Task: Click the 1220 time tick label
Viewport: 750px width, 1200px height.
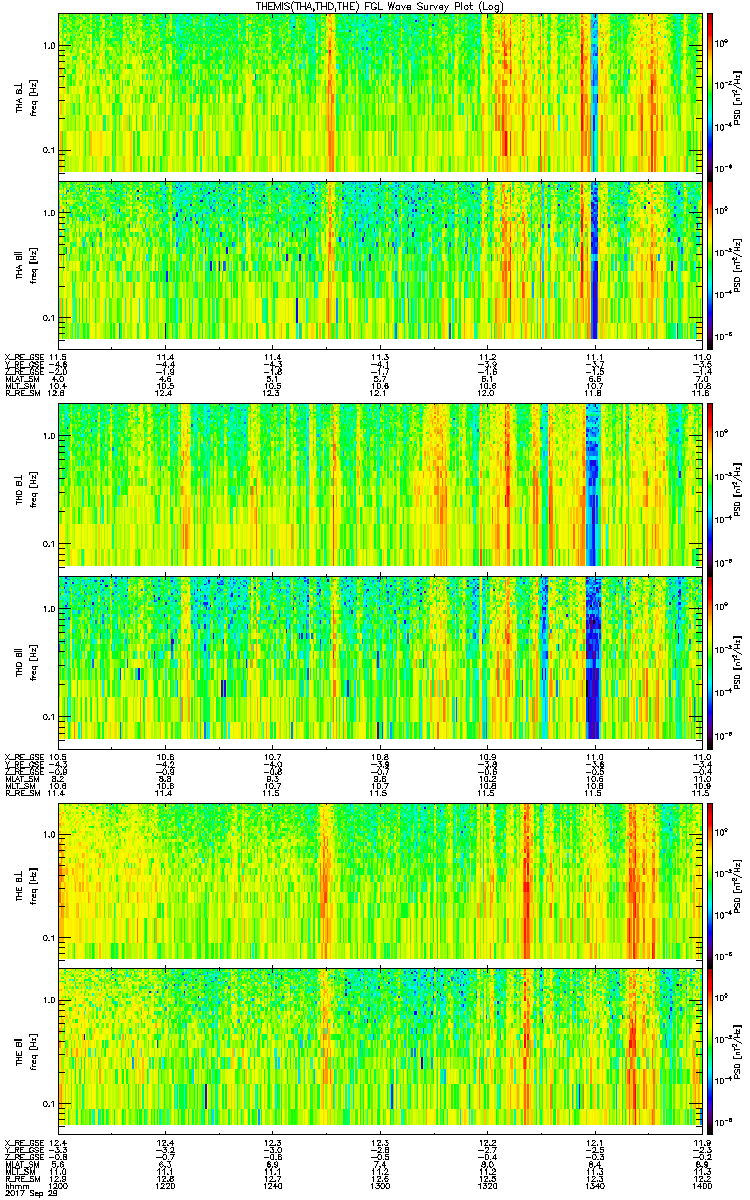Action: 166,1186
